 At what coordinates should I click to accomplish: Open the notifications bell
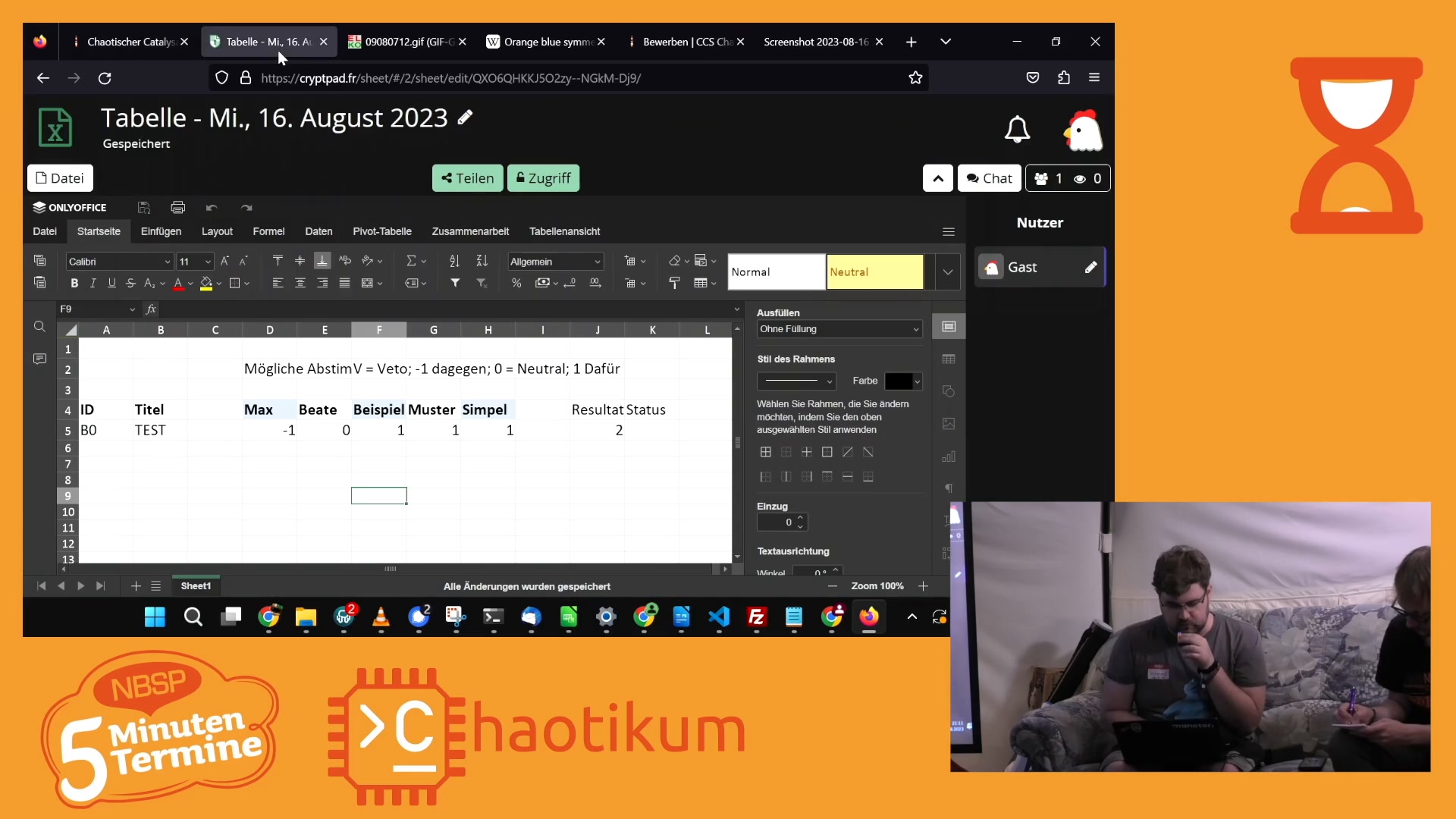tap(1017, 130)
